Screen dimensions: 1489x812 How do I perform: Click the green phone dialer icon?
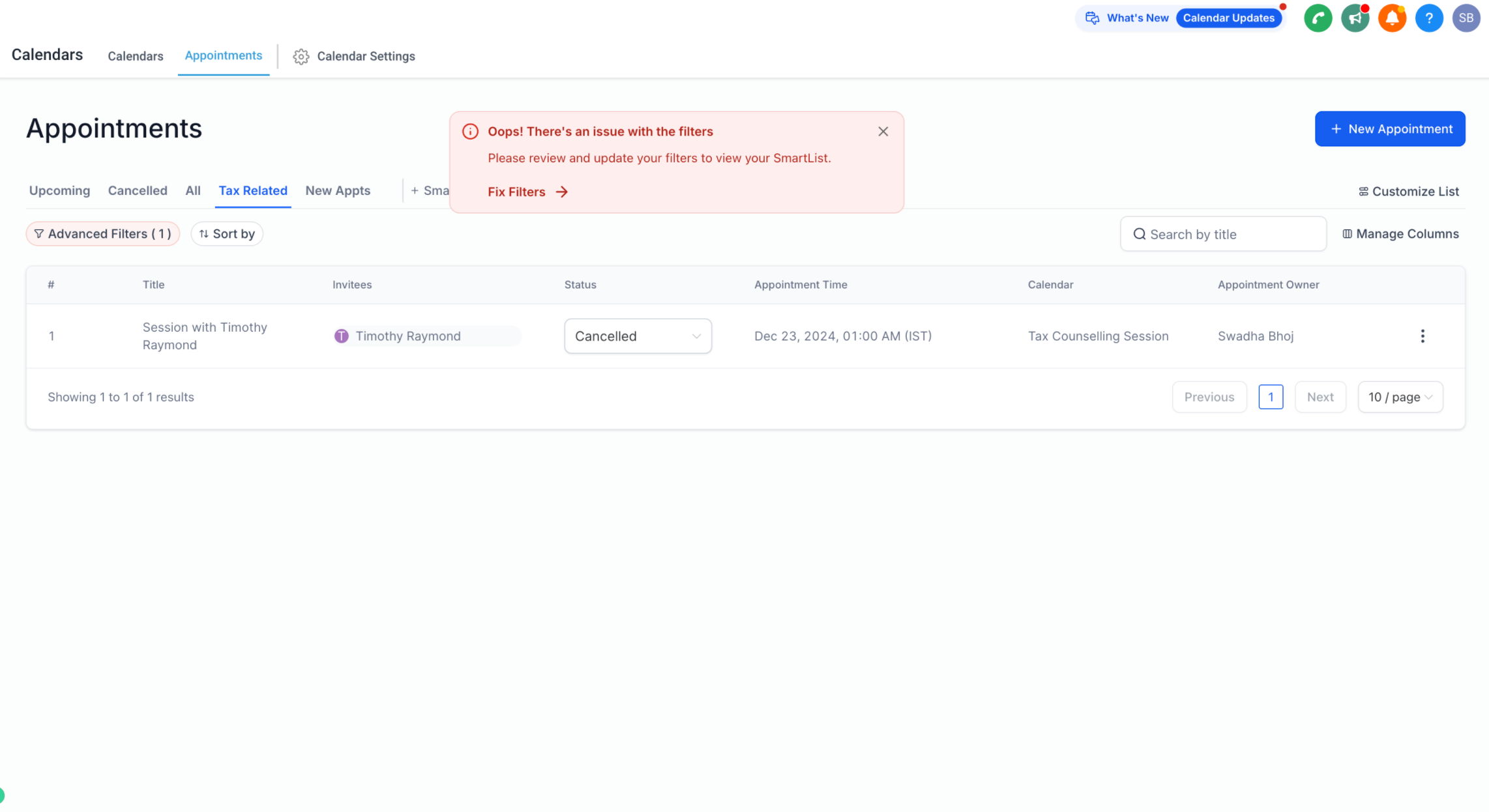point(1318,18)
